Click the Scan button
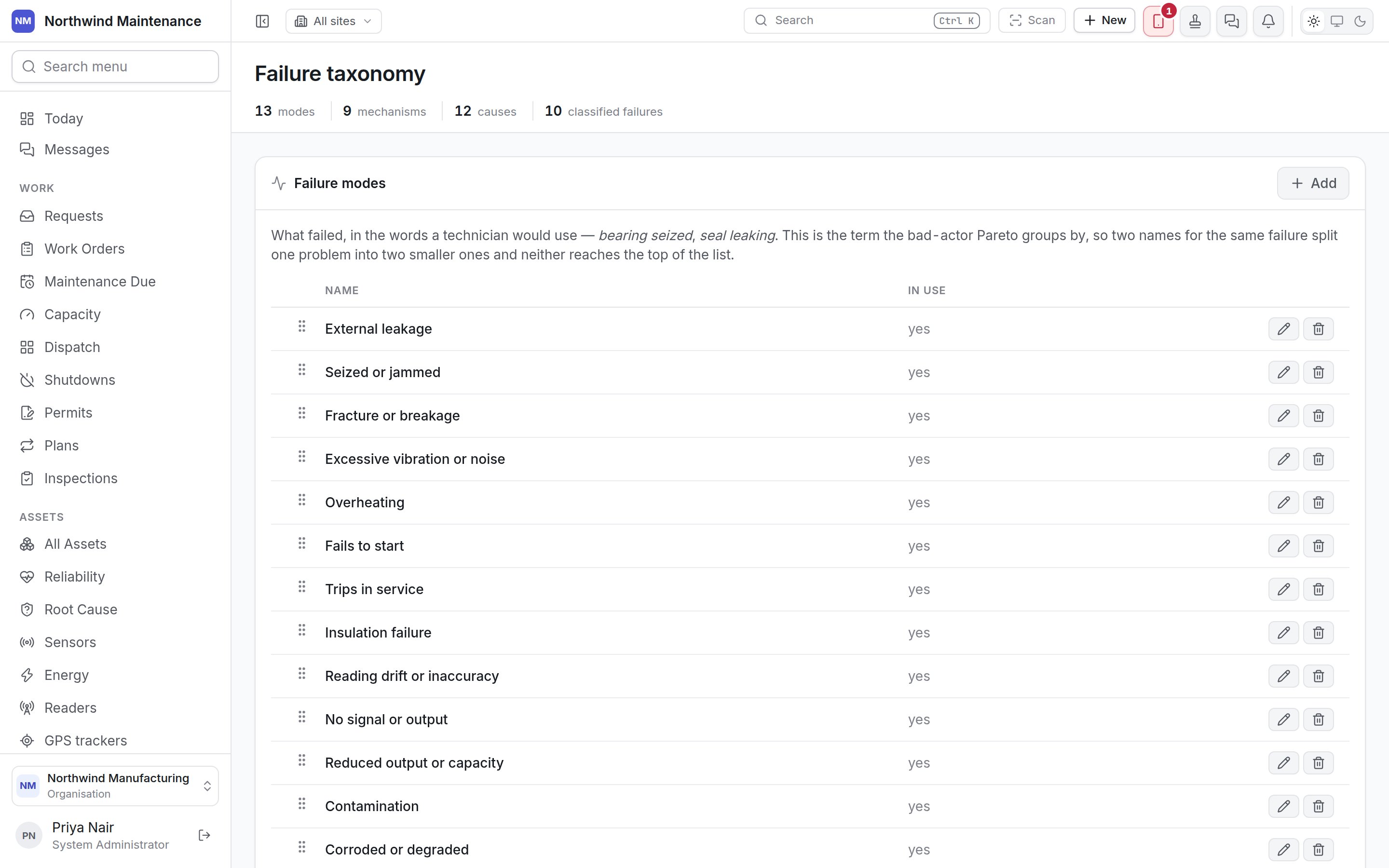The height and width of the screenshot is (868, 1389). pos(1032,21)
